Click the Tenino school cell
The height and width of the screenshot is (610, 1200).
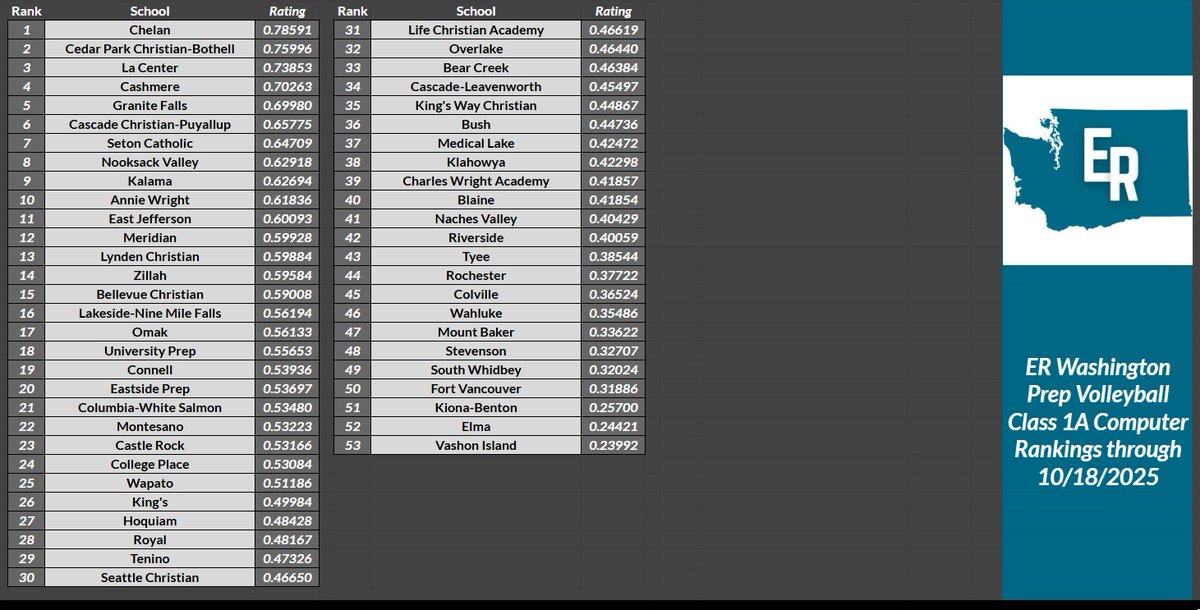click(150, 559)
